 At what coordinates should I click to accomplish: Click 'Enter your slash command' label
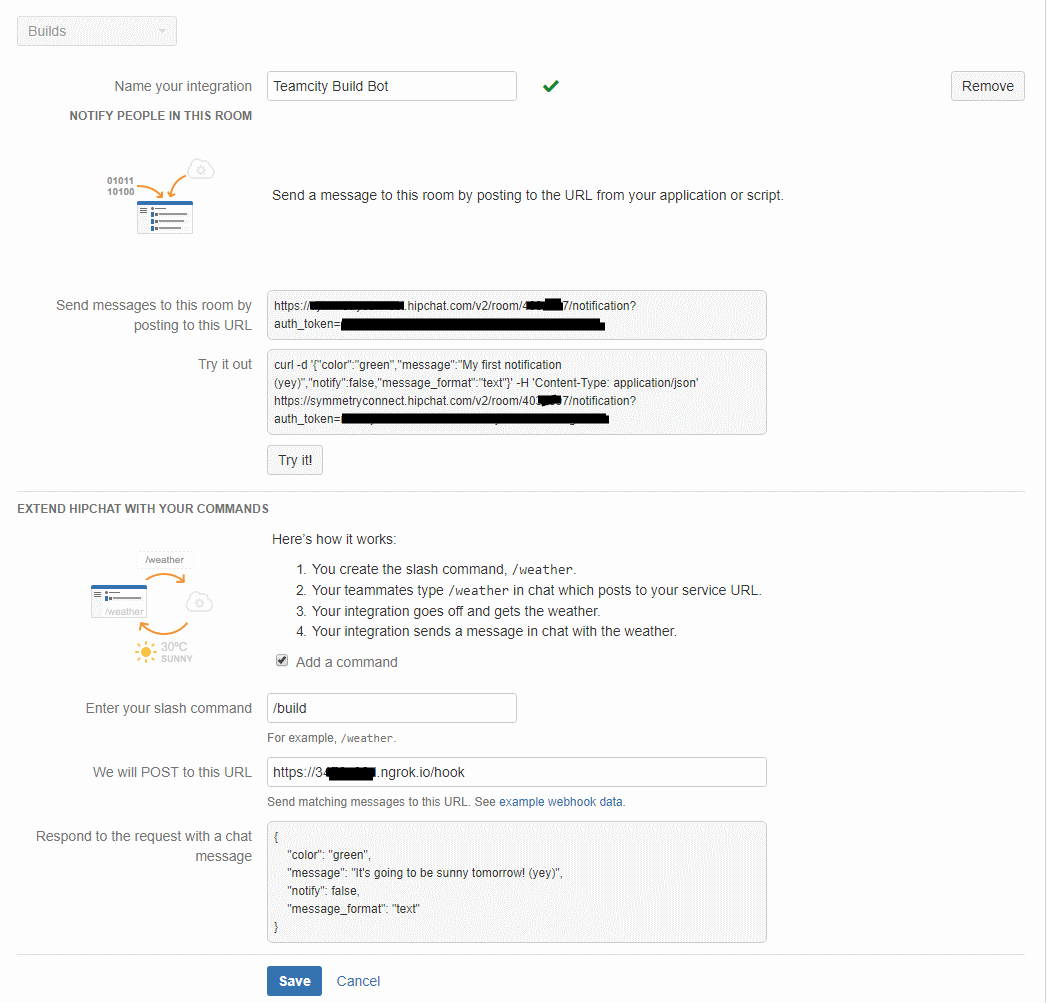click(169, 708)
